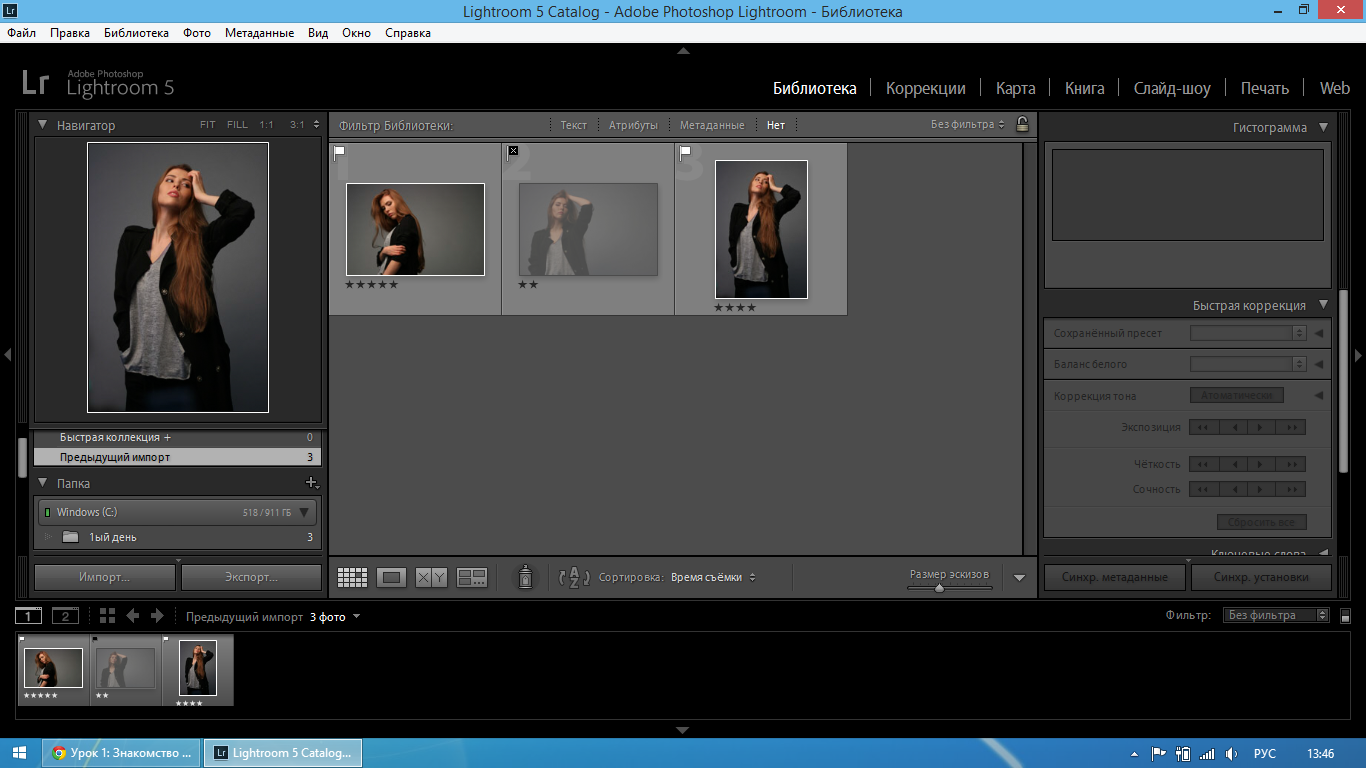The height and width of the screenshot is (768, 1366).
Task: Click Синхр. метаданные button
Action: click(x=1115, y=577)
